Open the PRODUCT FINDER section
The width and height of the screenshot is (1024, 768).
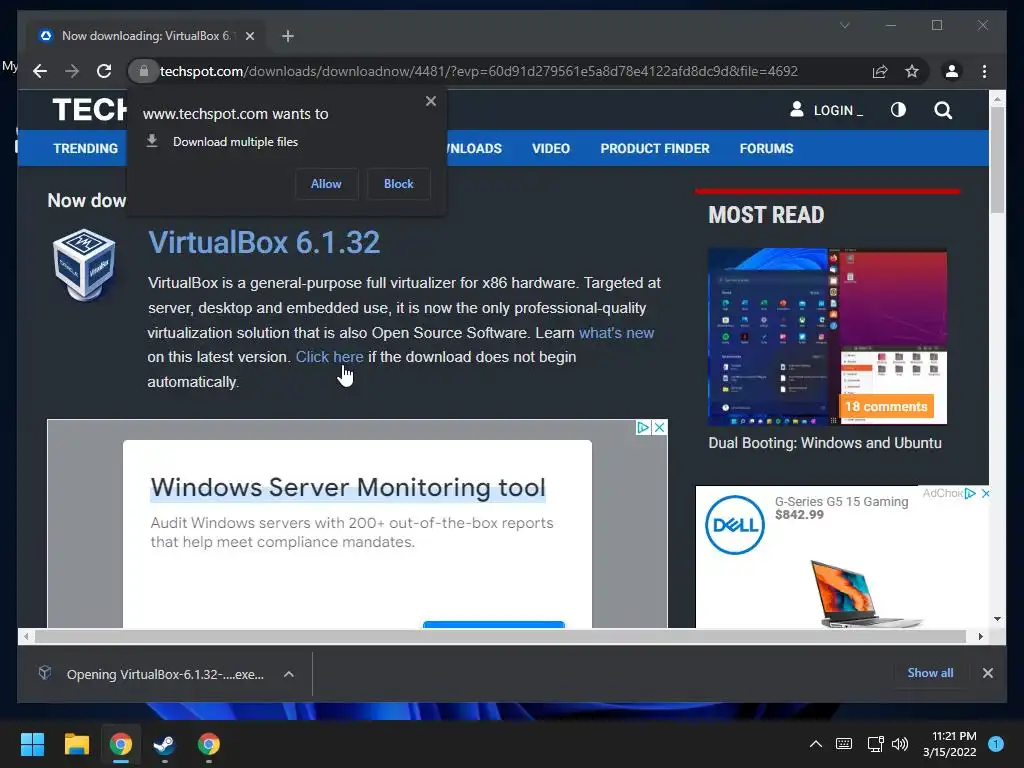click(x=655, y=148)
